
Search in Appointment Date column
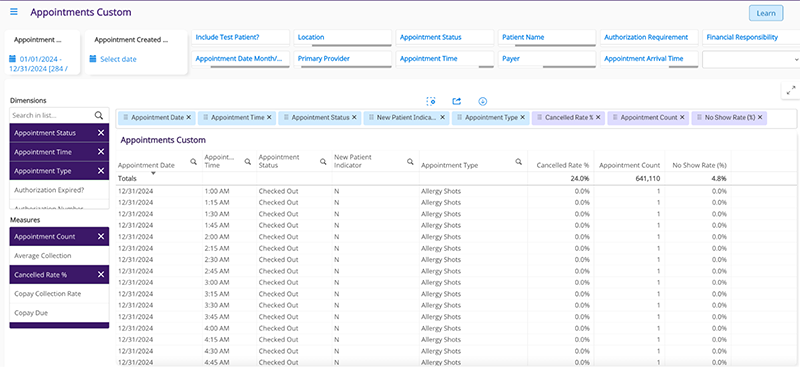click(193, 161)
